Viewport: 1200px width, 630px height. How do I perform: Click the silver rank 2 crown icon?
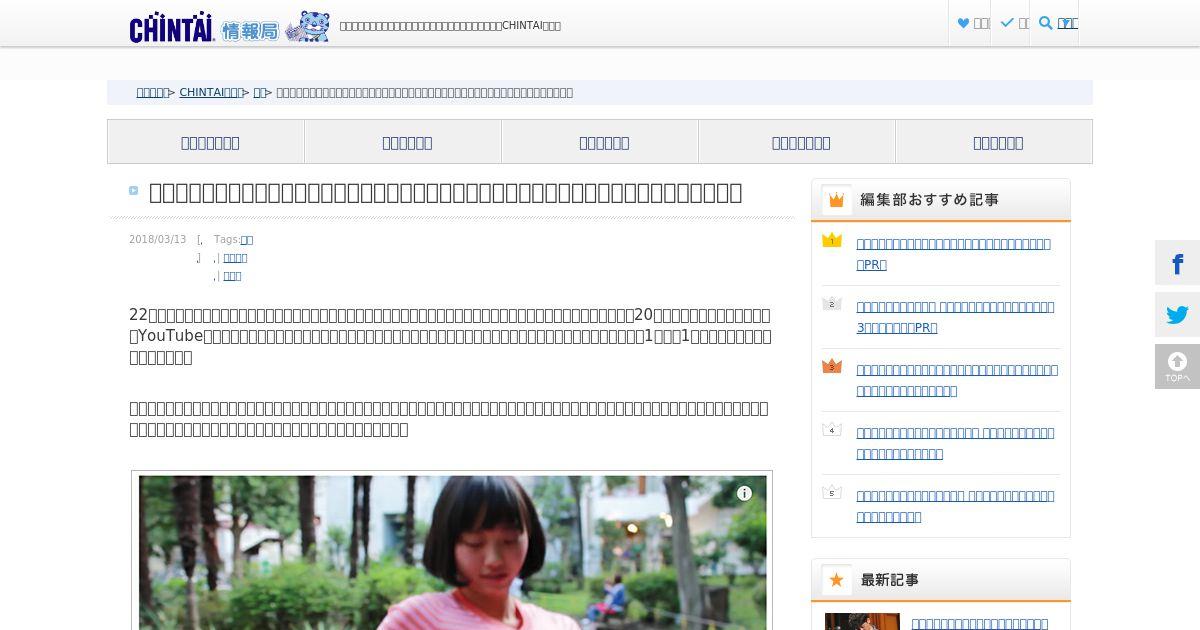(x=832, y=303)
